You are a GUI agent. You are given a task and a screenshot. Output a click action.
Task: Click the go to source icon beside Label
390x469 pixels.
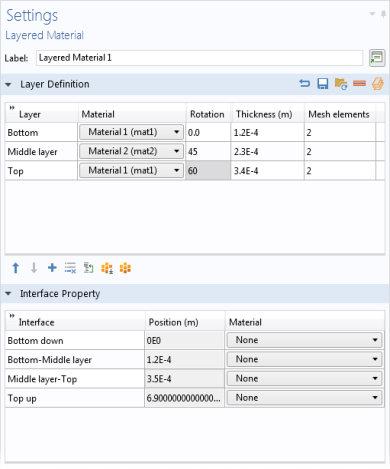click(x=377, y=58)
